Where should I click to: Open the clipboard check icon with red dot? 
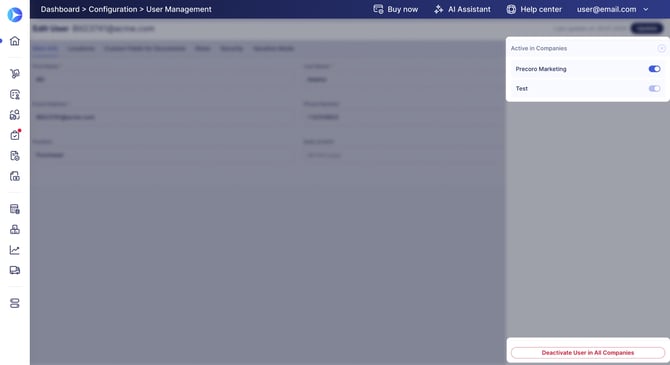(15, 135)
